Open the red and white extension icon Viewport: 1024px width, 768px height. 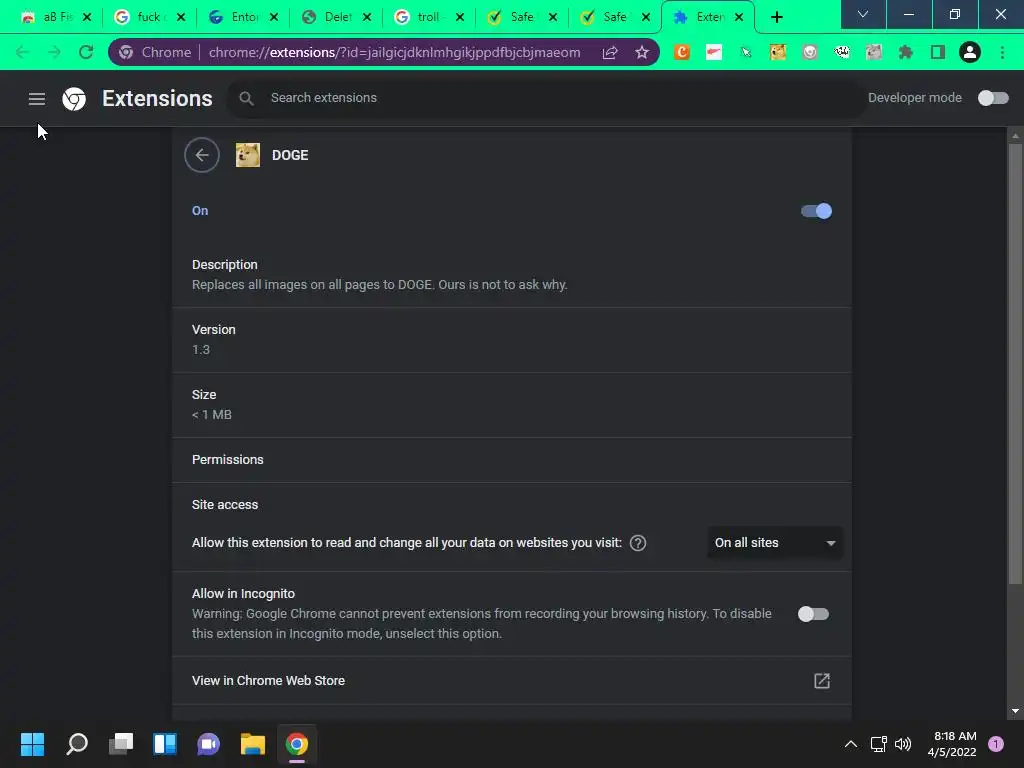click(x=714, y=52)
